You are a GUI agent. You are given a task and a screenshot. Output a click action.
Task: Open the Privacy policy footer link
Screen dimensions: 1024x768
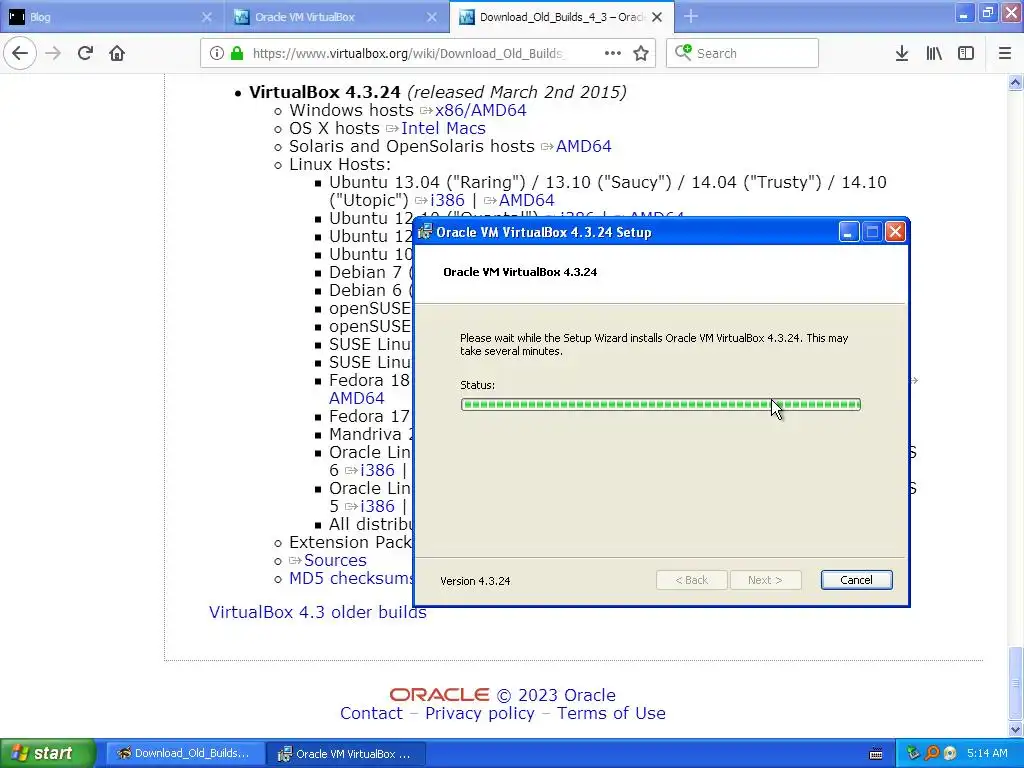[479, 713]
